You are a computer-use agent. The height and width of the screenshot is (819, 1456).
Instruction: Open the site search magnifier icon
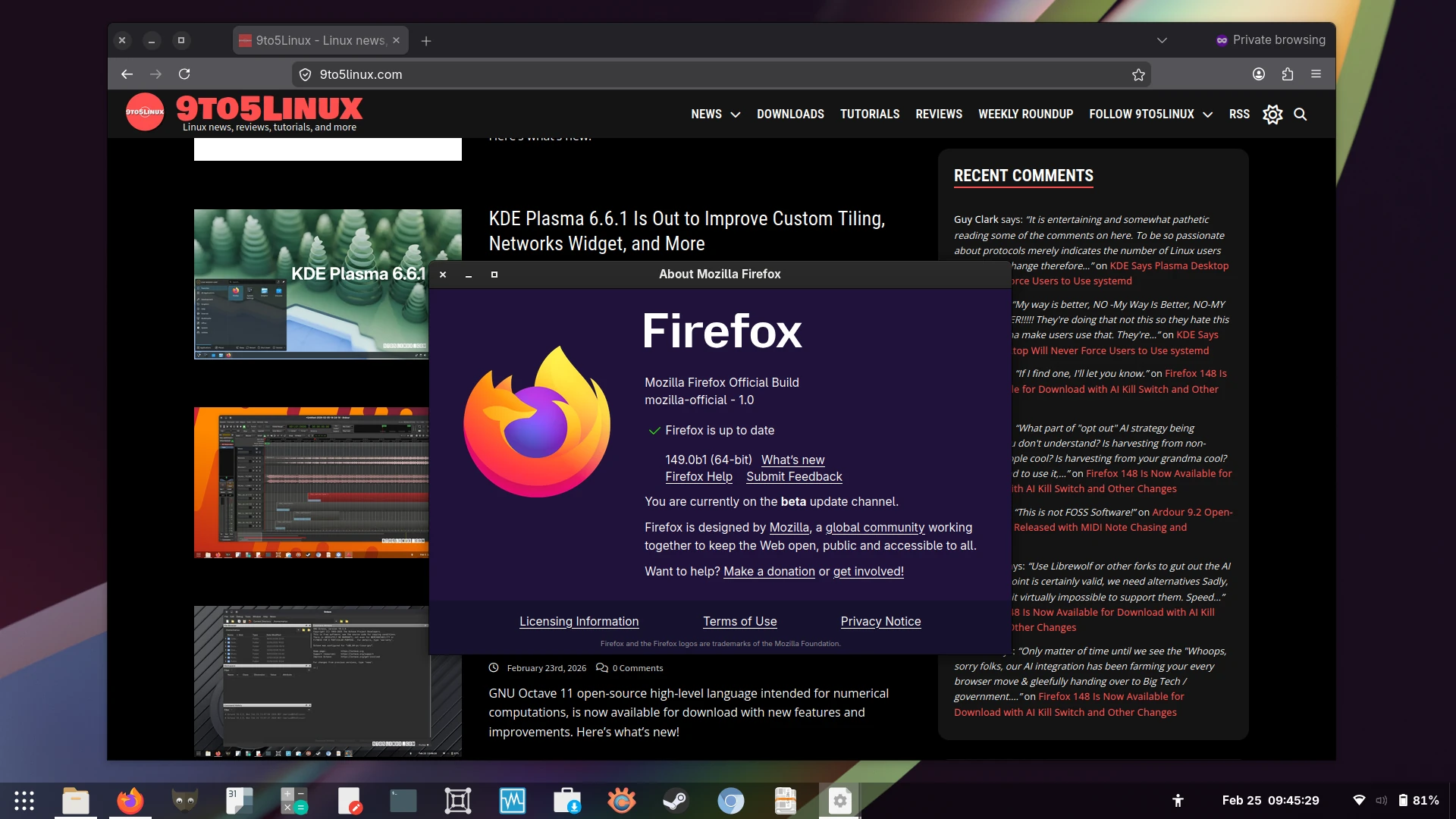coord(1300,115)
